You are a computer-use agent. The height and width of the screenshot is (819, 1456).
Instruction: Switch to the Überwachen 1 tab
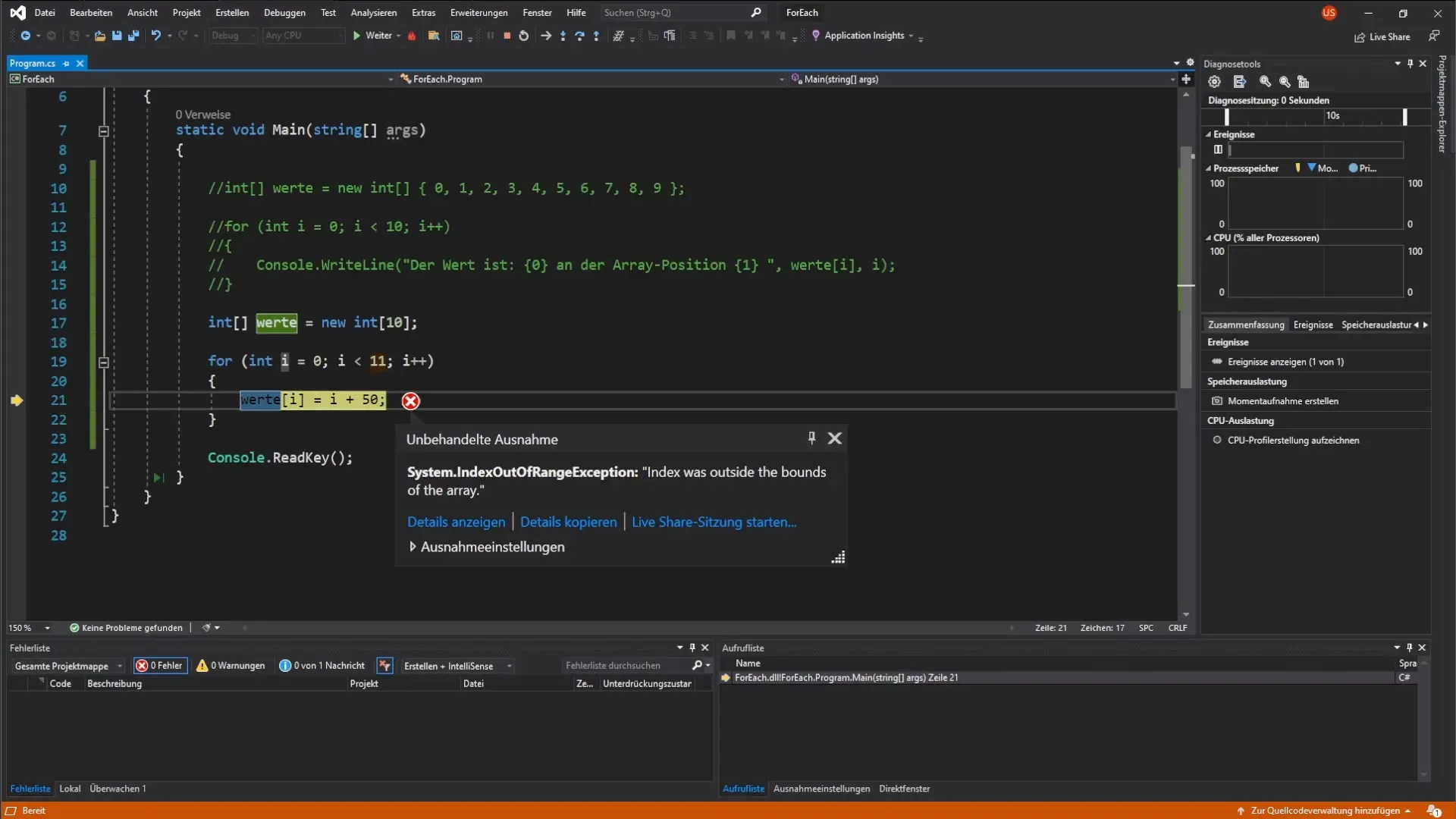pos(118,789)
